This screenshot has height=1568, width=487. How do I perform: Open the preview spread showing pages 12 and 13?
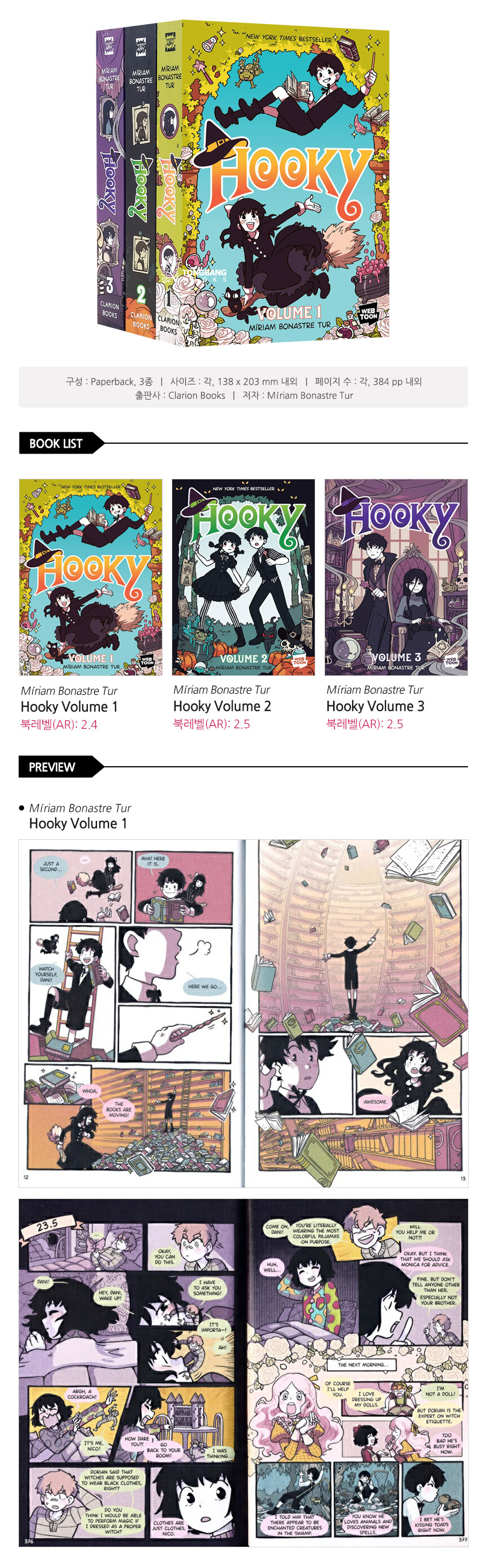[x=243, y=1013]
